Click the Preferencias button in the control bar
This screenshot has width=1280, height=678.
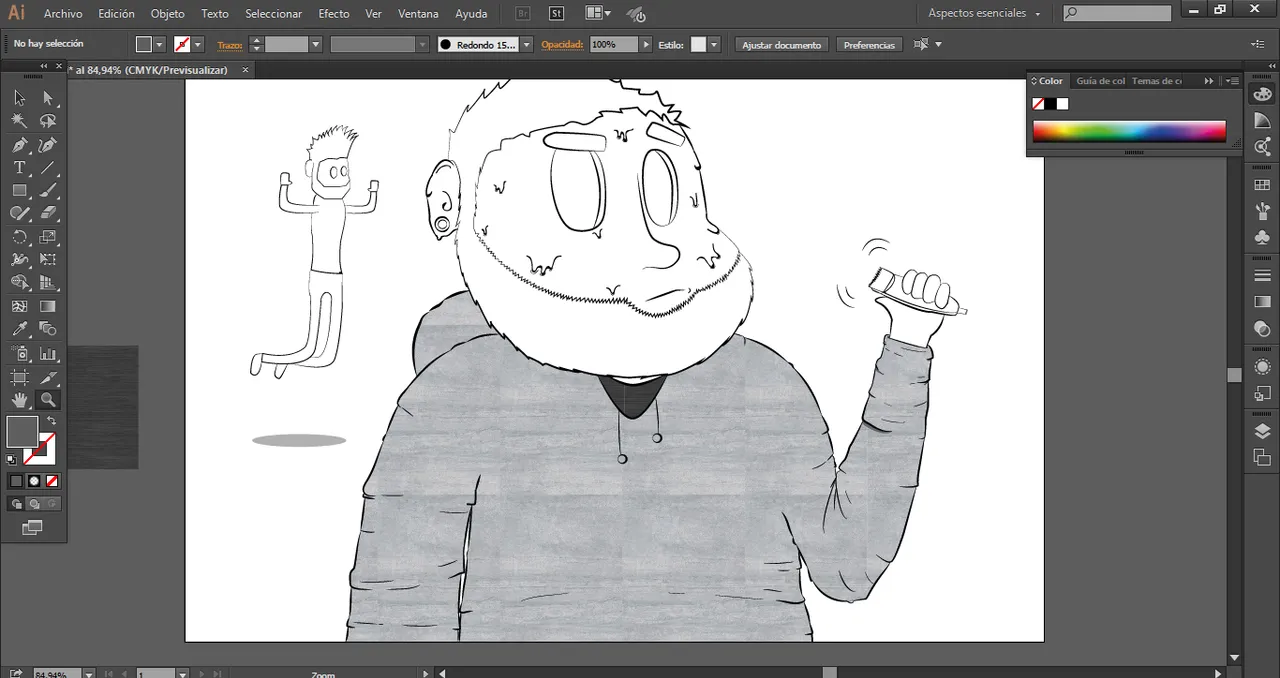(x=868, y=44)
